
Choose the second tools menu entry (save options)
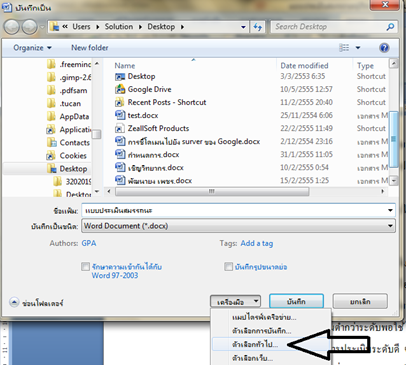point(262,331)
